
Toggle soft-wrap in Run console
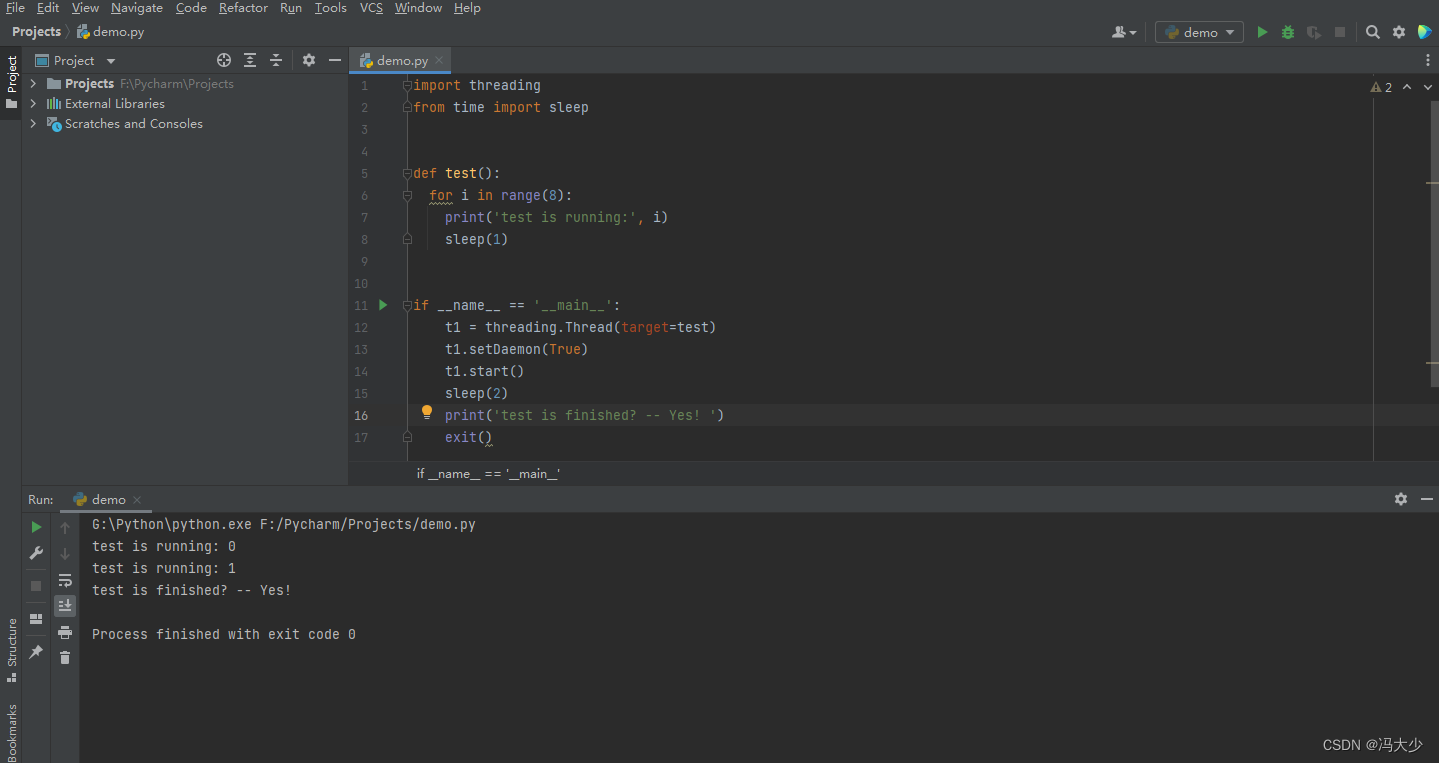point(65,580)
